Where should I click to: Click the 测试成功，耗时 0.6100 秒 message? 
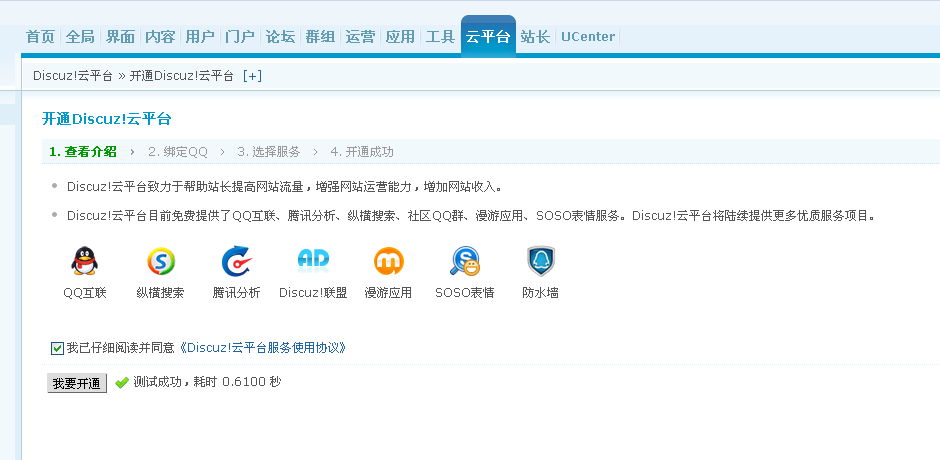point(207,381)
